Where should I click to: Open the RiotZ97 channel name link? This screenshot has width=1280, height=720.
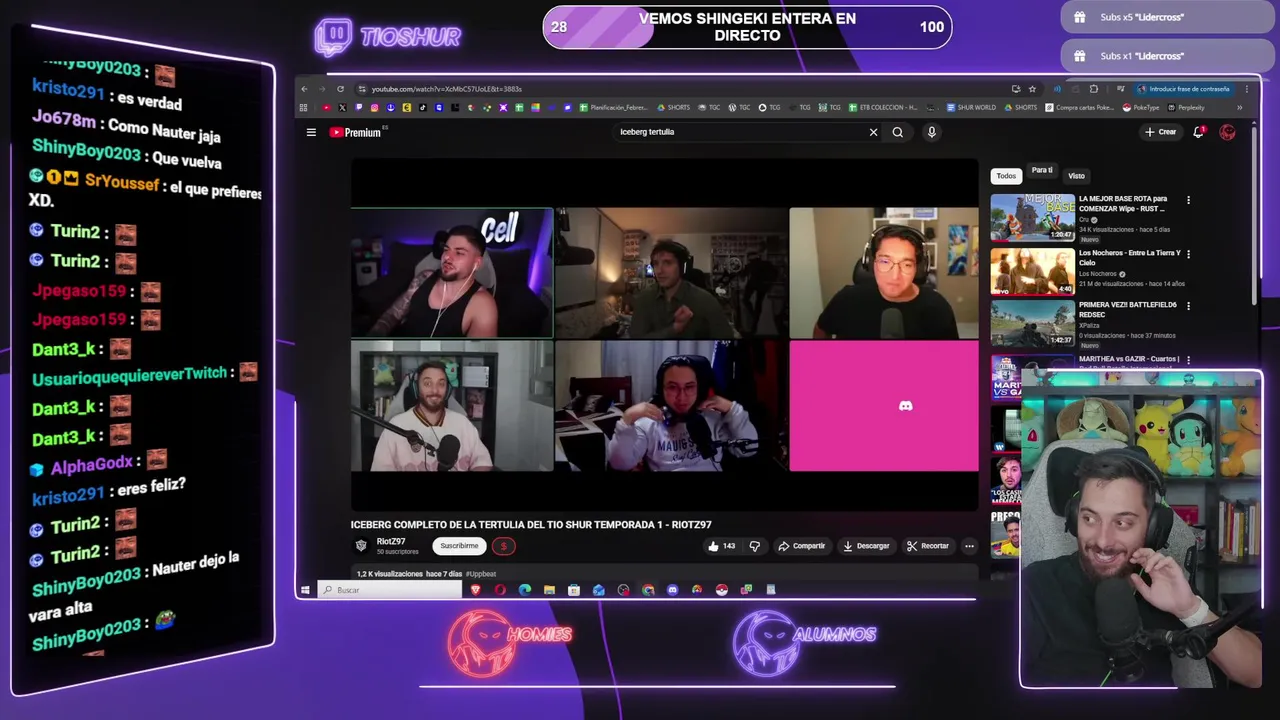pos(391,541)
